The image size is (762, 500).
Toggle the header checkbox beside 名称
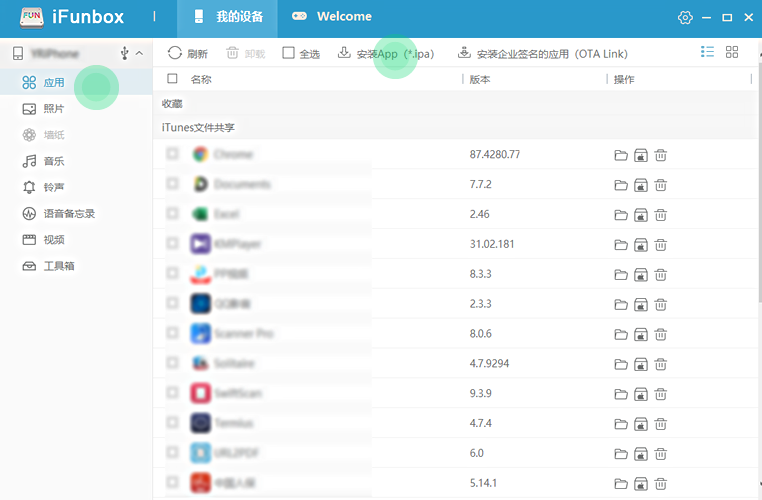[173, 79]
